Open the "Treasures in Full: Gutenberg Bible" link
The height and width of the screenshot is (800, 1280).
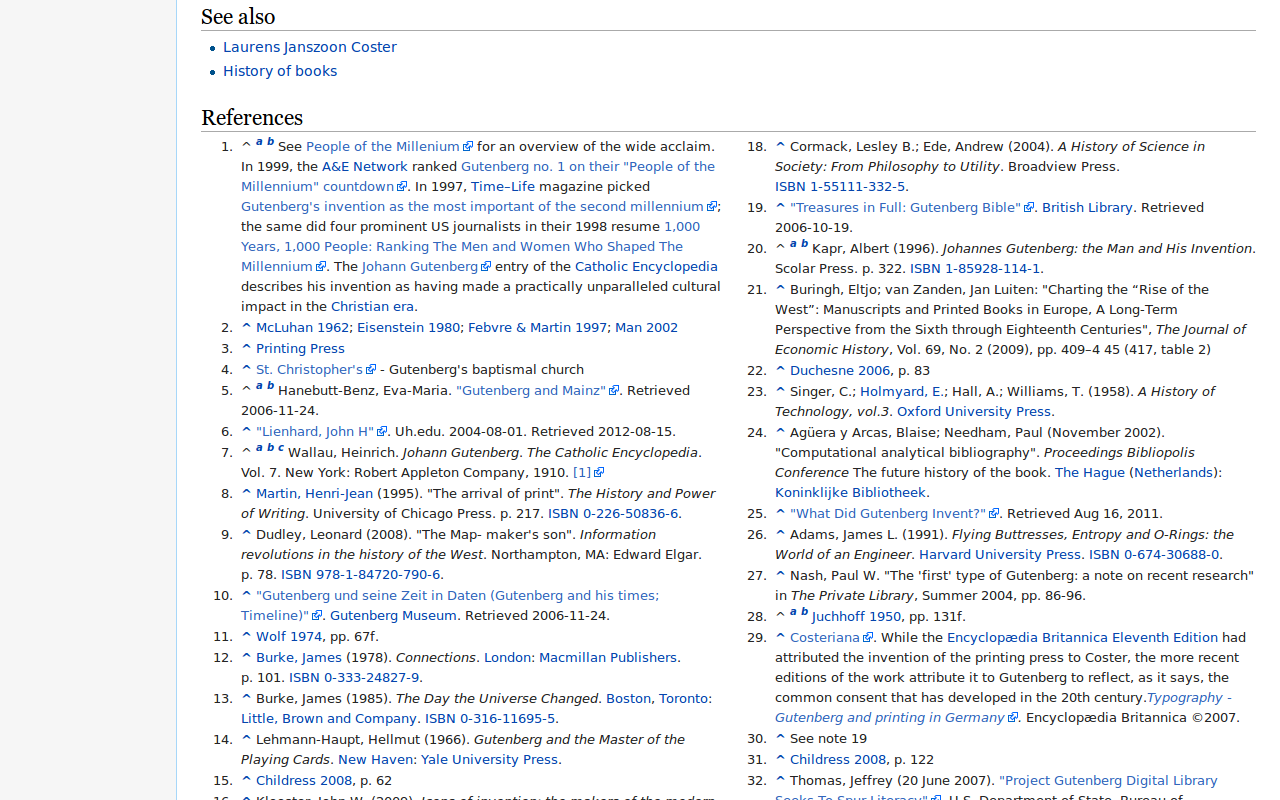[x=904, y=207]
